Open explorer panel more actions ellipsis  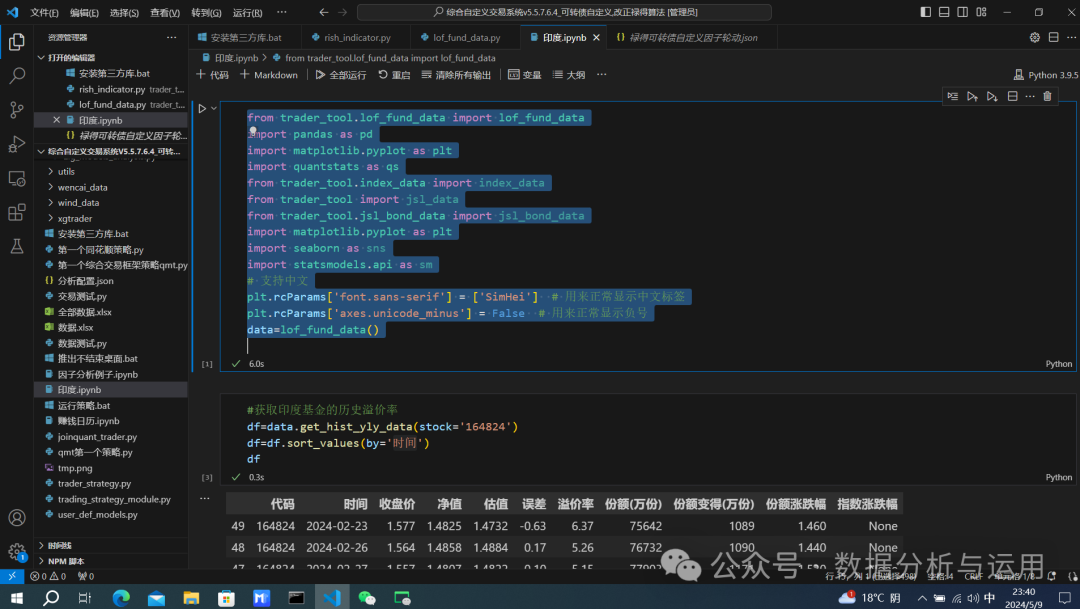click(x=172, y=37)
